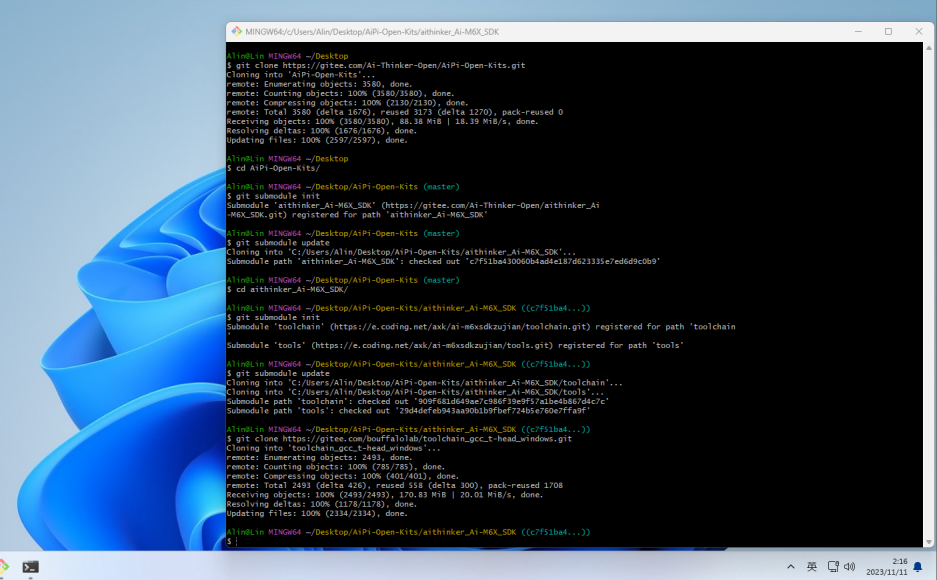Switch input method via the 英 indicator
Image resolution: width=937 pixels, height=580 pixels.
812,566
